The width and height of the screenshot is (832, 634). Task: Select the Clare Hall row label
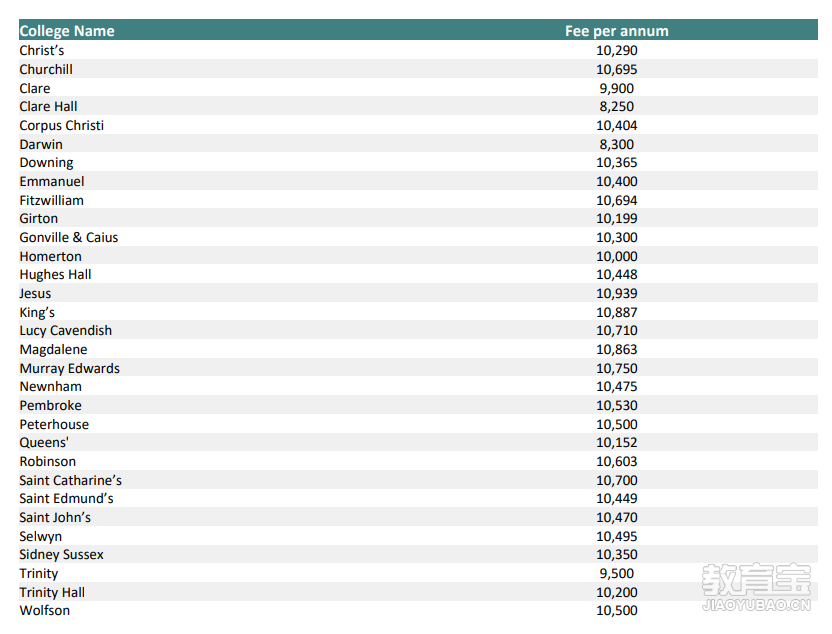tap(48, 107)
